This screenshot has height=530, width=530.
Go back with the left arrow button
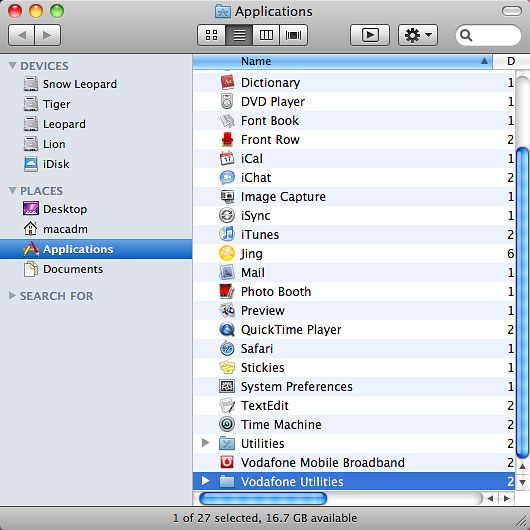point(21,35)
